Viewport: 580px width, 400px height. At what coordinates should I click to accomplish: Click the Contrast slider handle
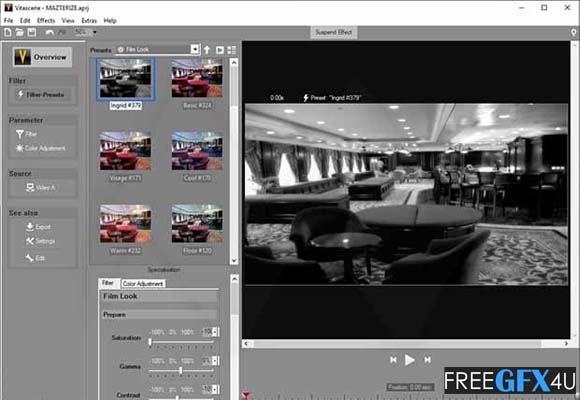coord(178,398)
